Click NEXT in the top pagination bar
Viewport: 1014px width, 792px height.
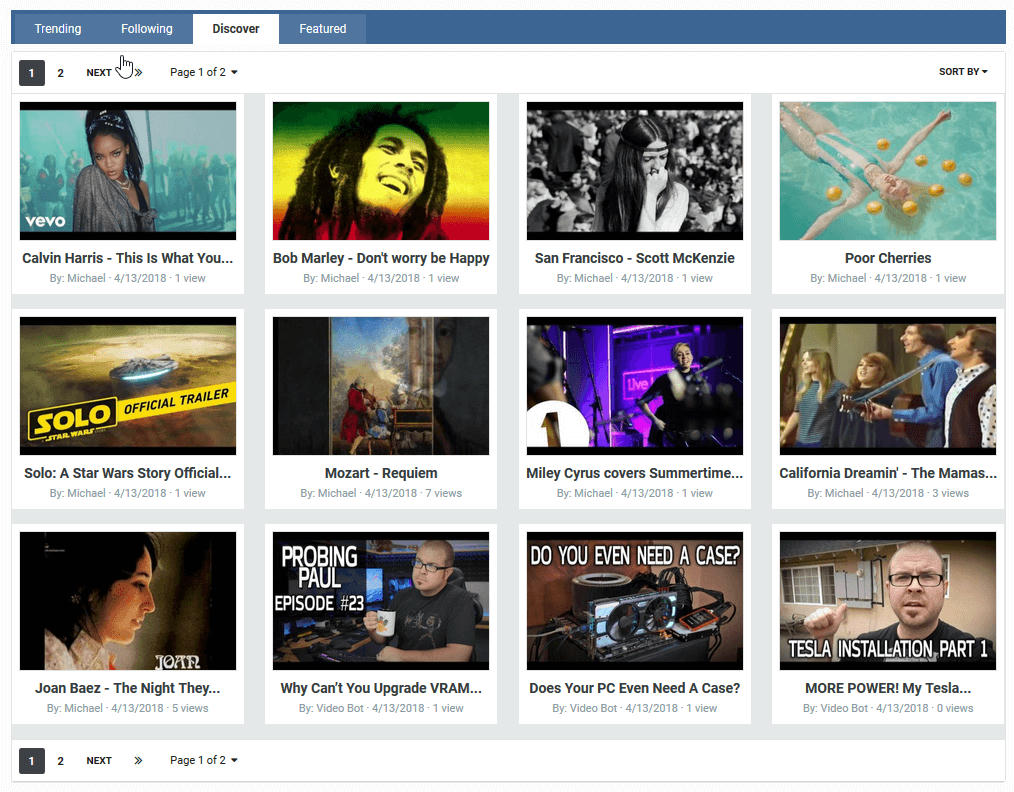99,73
